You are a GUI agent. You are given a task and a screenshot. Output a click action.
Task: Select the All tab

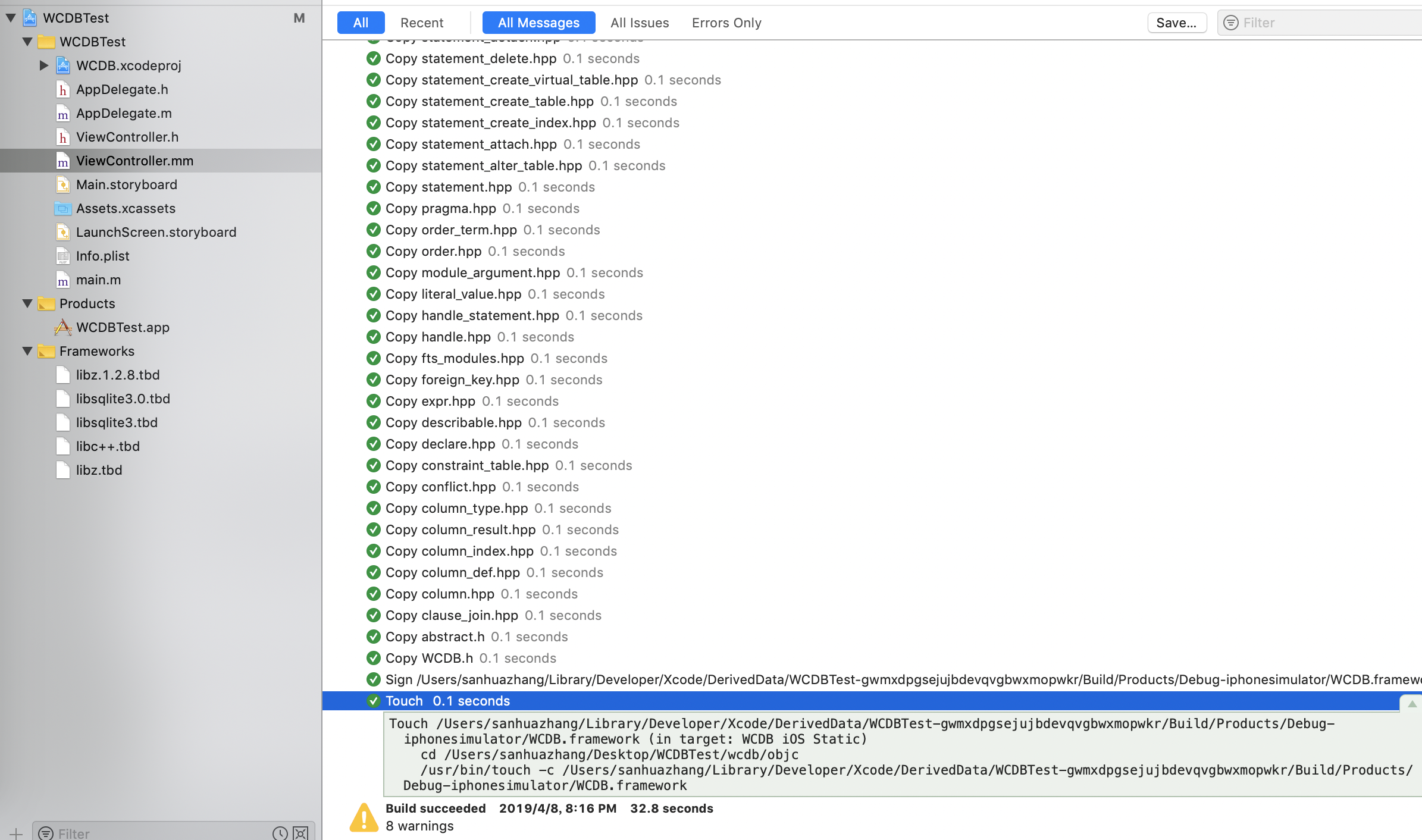[361, 23]
